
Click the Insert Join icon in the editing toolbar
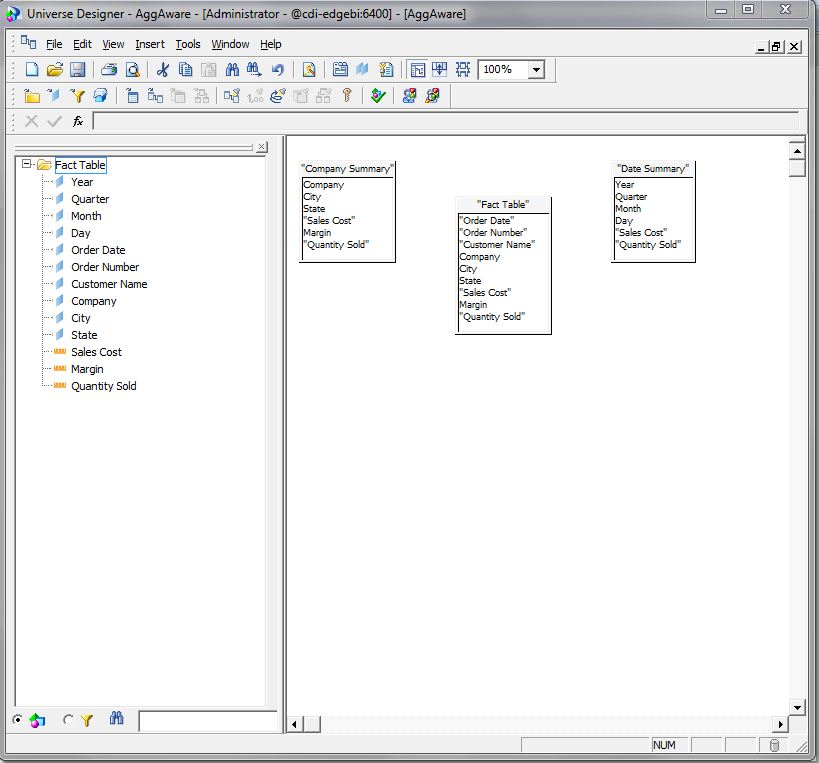[x=155, y=96]
